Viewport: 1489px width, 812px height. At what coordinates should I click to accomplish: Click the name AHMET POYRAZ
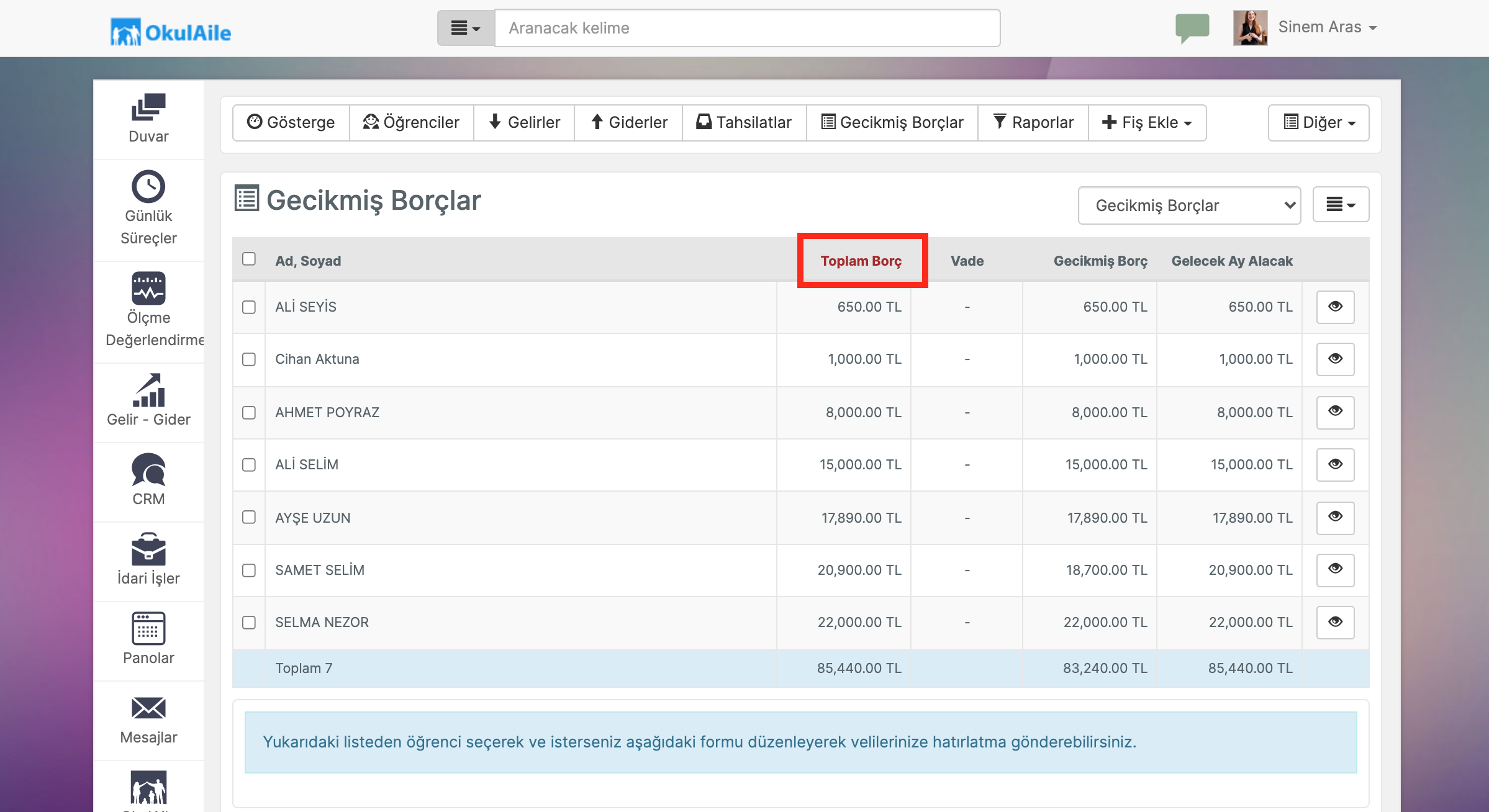click(327, 412)
